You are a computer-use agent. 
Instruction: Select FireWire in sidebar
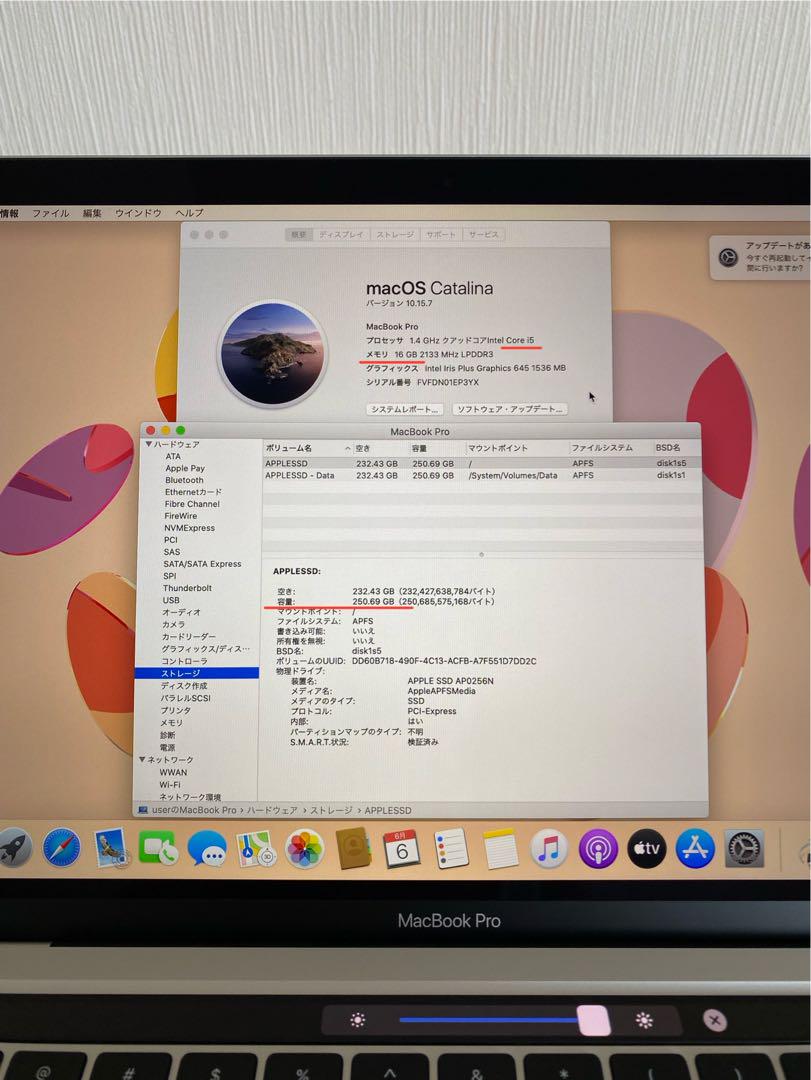coord(181,515)
